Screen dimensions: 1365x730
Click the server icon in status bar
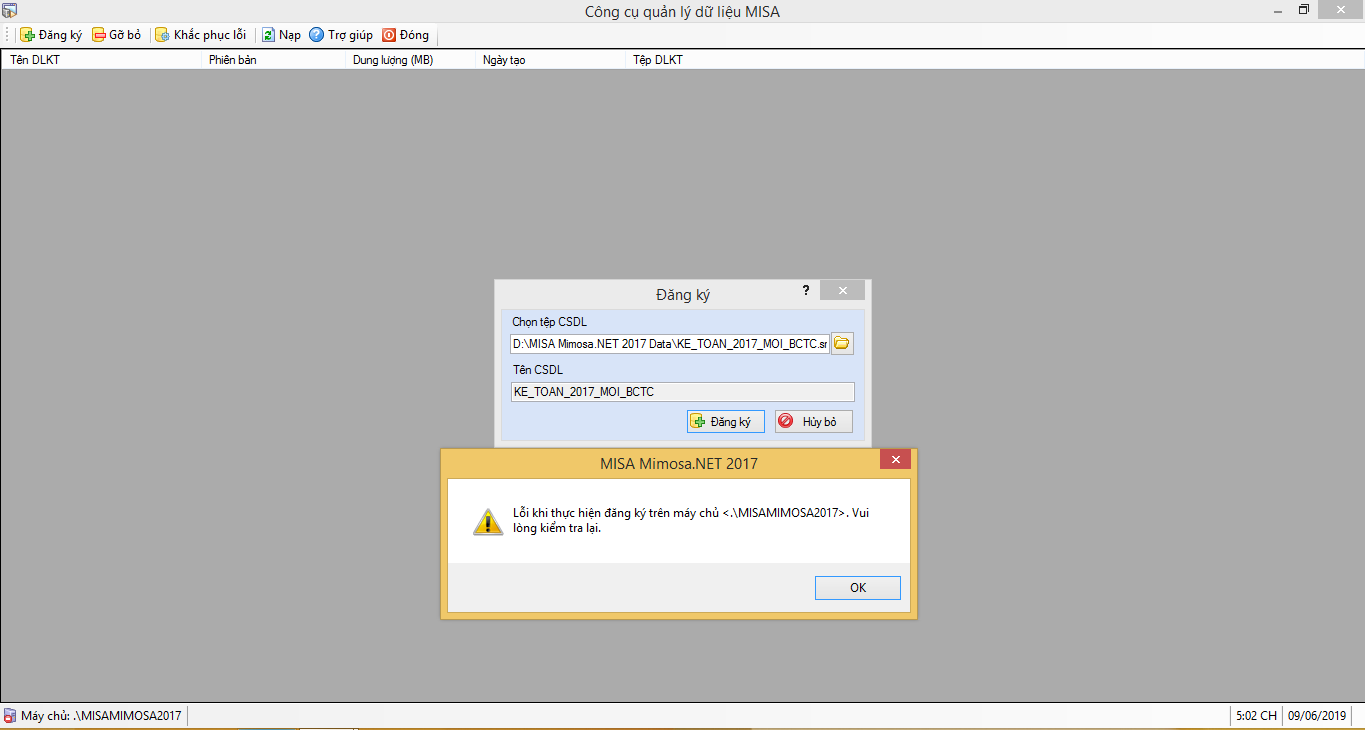(x=10, y=716)
